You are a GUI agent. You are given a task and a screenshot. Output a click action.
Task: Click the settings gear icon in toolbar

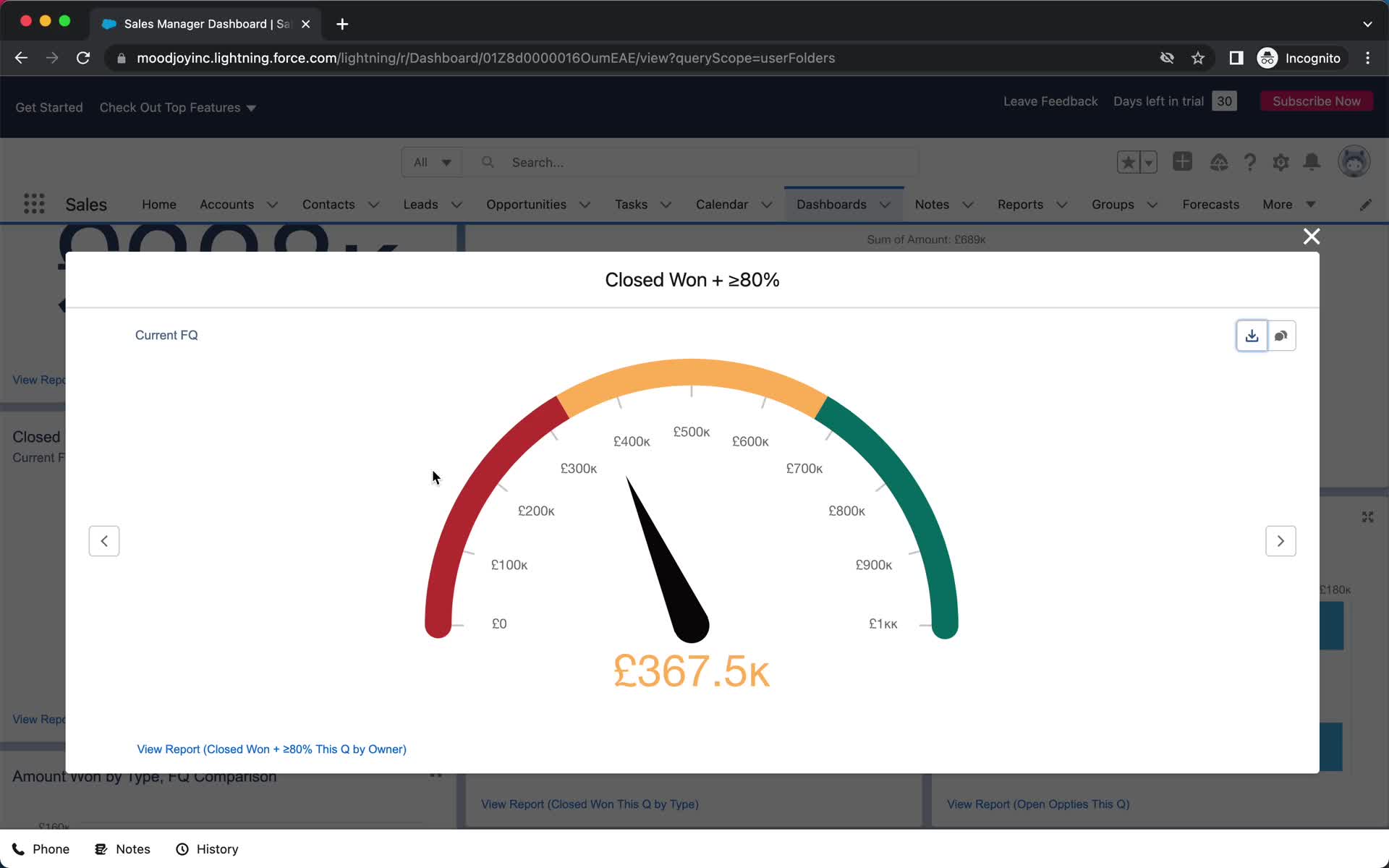(1281, 162)
